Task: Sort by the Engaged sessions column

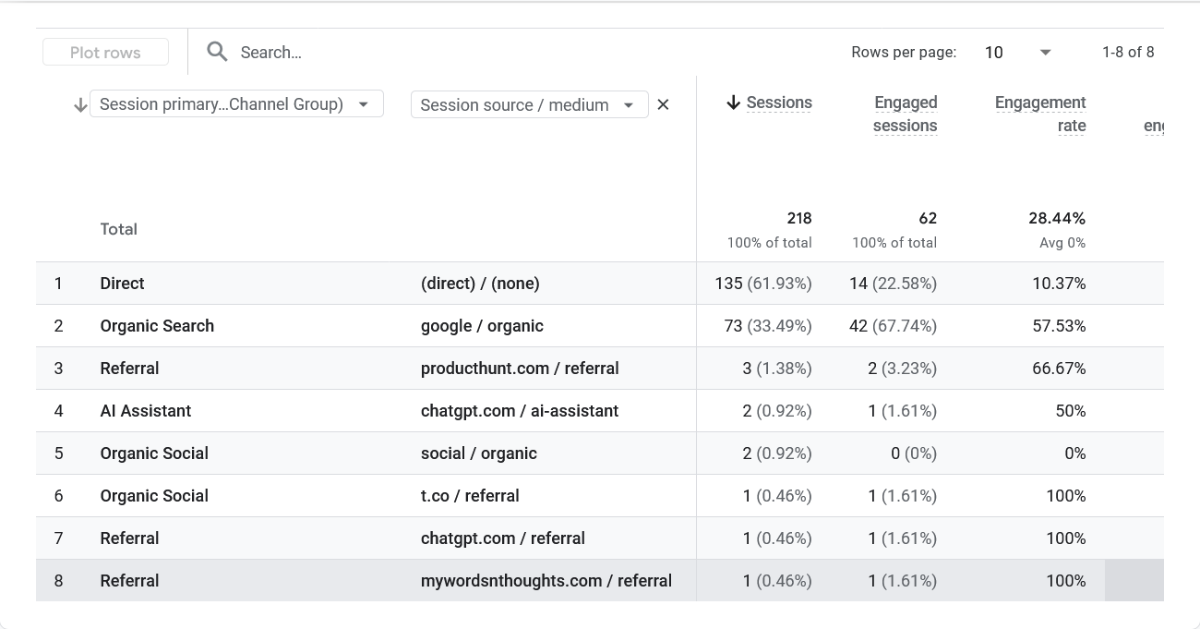Action: 905,114
